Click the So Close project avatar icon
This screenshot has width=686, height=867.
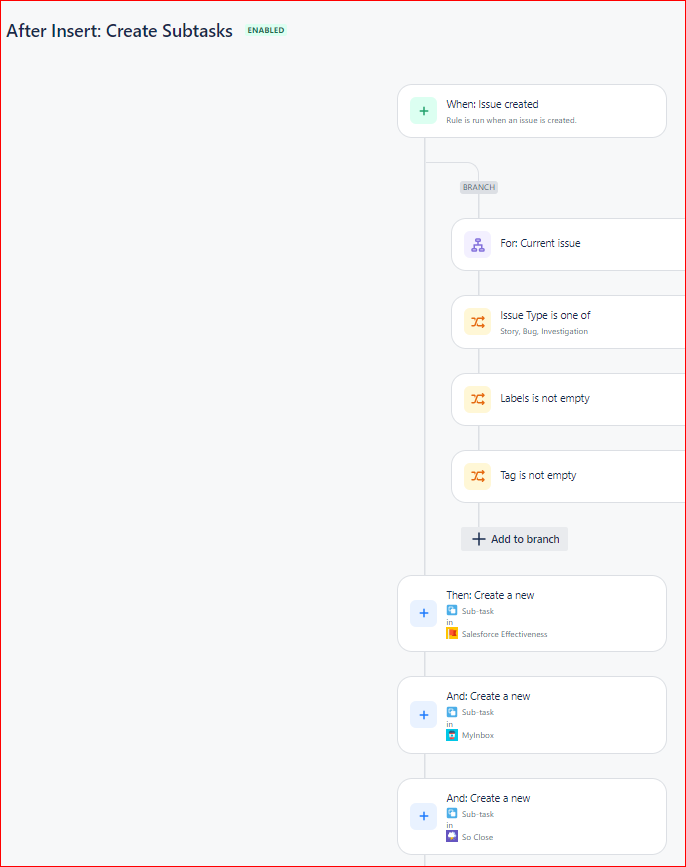point(452,836)
